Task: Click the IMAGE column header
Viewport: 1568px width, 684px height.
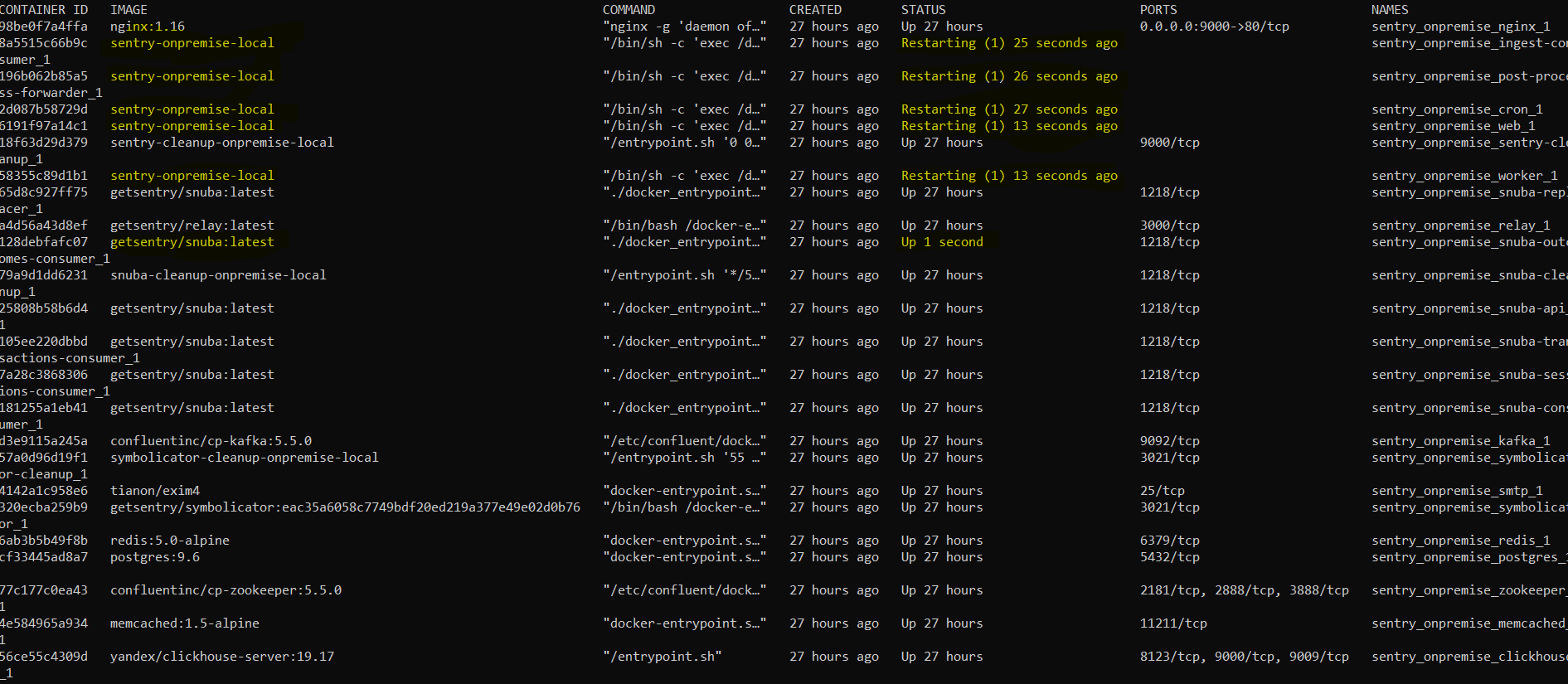Action: (x=129, y=10)
